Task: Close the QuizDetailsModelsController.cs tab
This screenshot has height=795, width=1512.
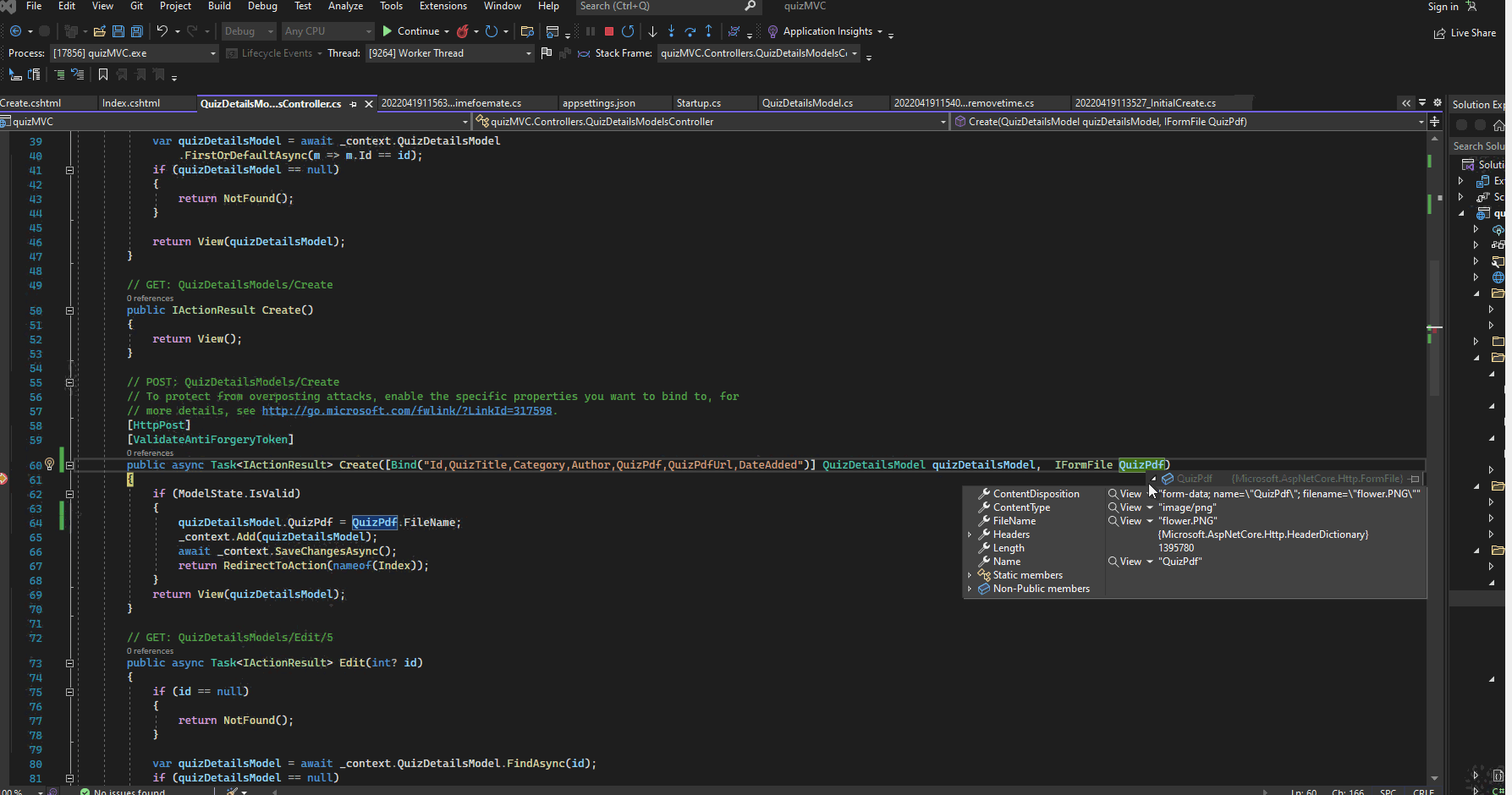Action: (368, 104)
